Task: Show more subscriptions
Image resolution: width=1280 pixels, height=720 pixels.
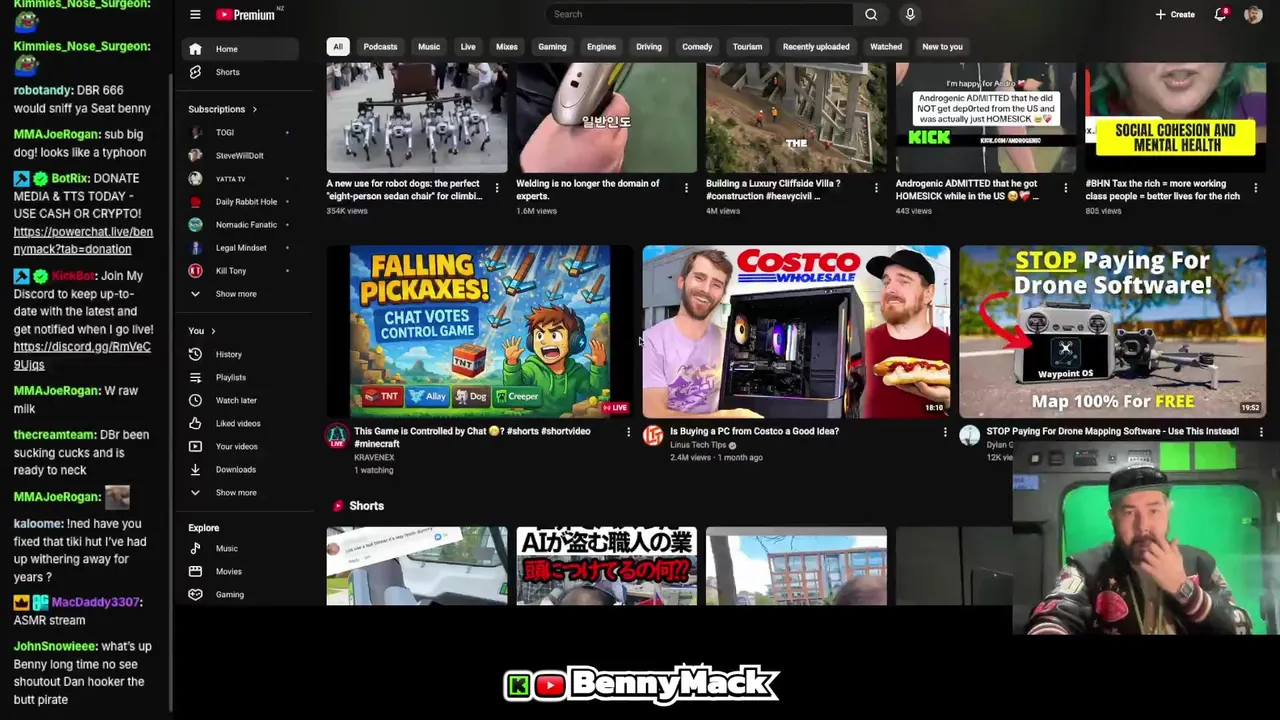Action: pyautogui.click(x=240, y=294)
